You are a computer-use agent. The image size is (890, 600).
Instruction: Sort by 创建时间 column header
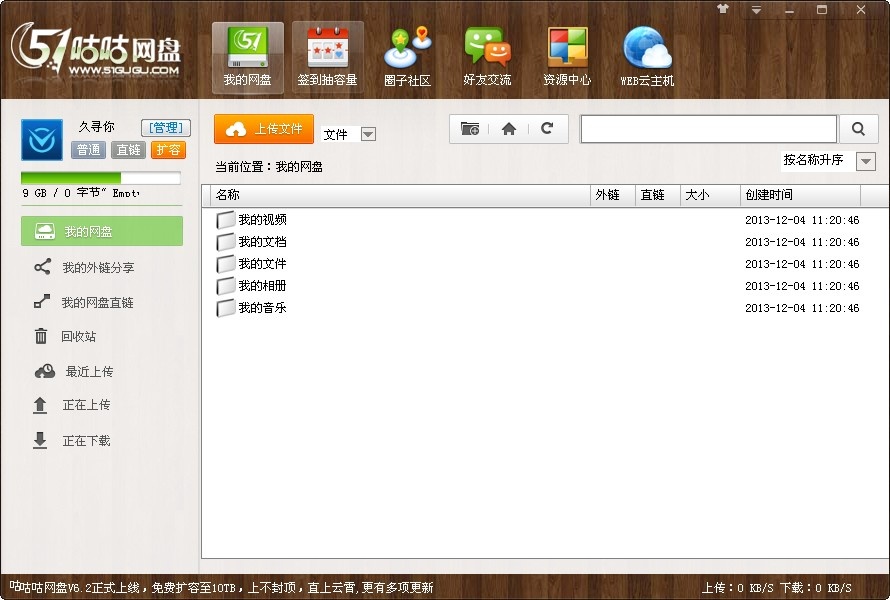[x=801, y=195]
